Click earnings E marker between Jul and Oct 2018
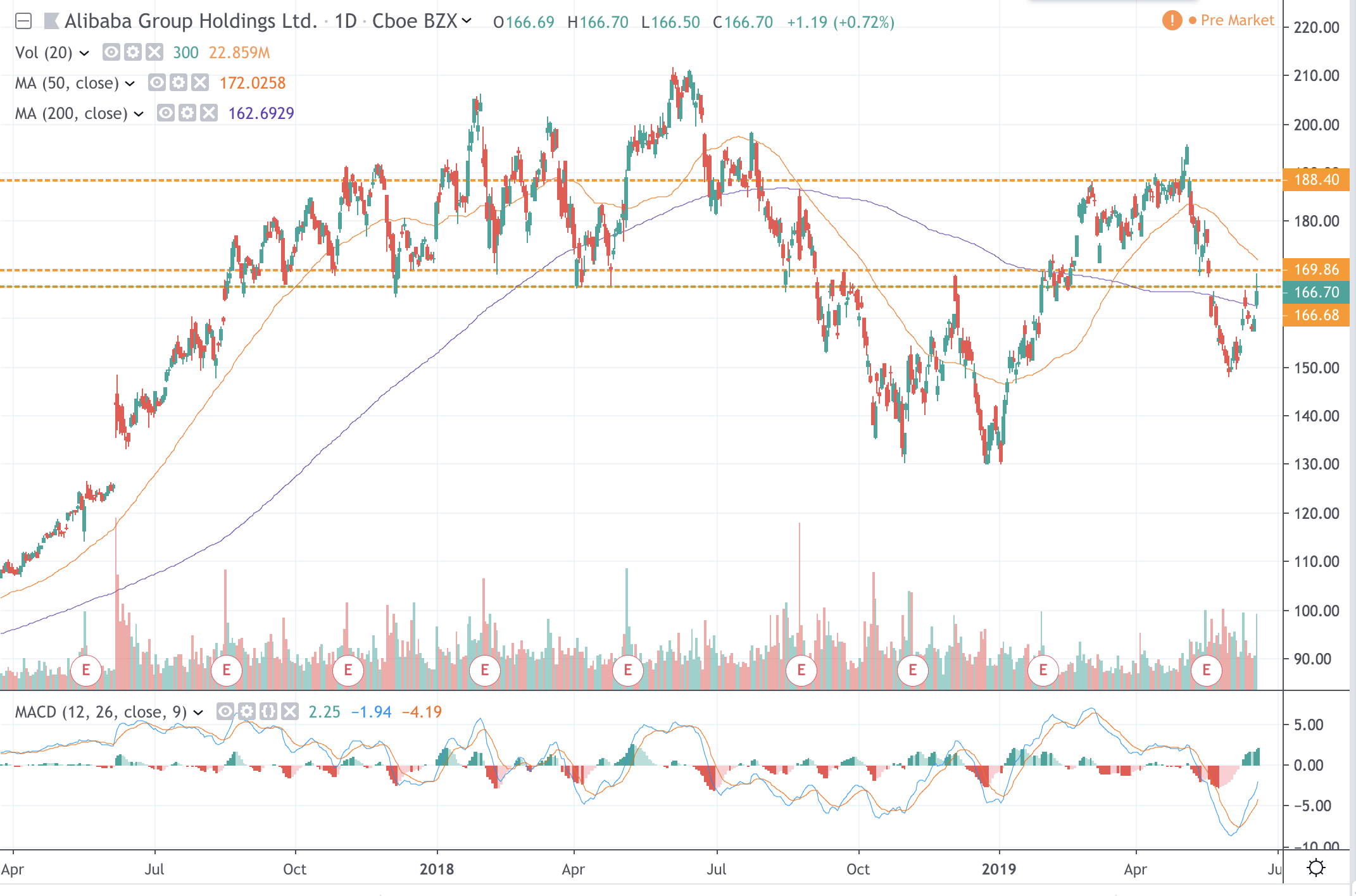Image resolution: width=1356 pixels, height=896 pixels. coord(801,670)
